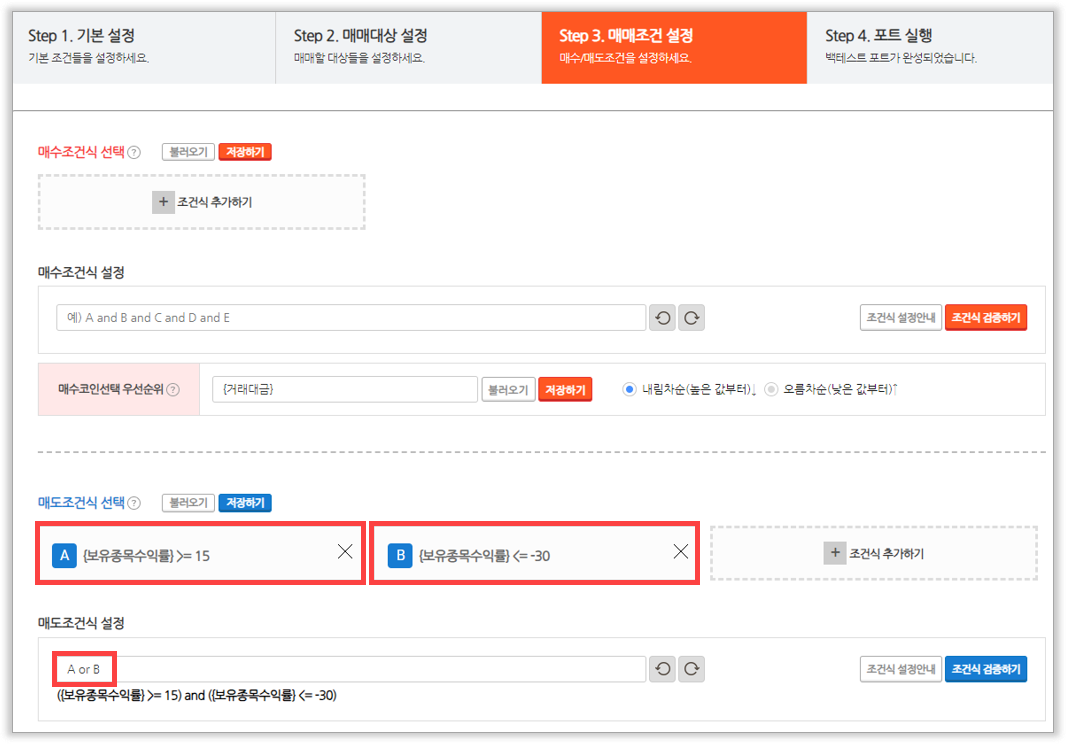Undo the sell condition formula edit
The height and width of the screenshot is (744, 1066).
[x=662, y=669]
